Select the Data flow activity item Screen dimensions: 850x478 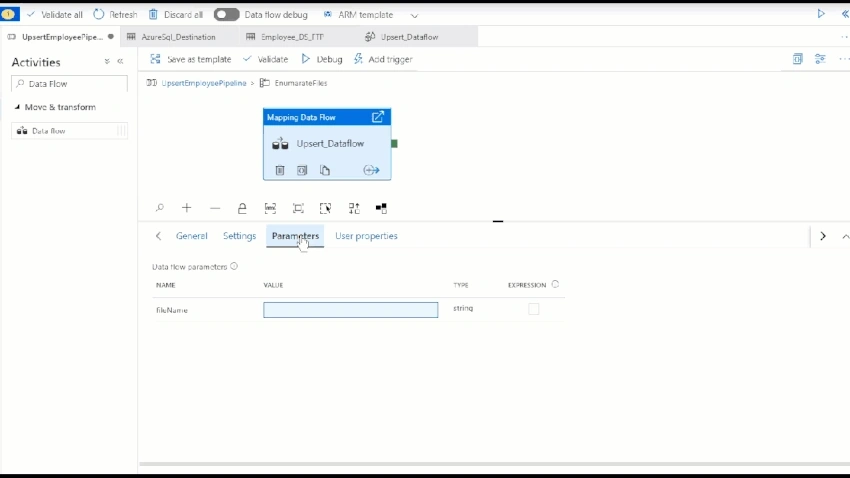coord(69,131)
